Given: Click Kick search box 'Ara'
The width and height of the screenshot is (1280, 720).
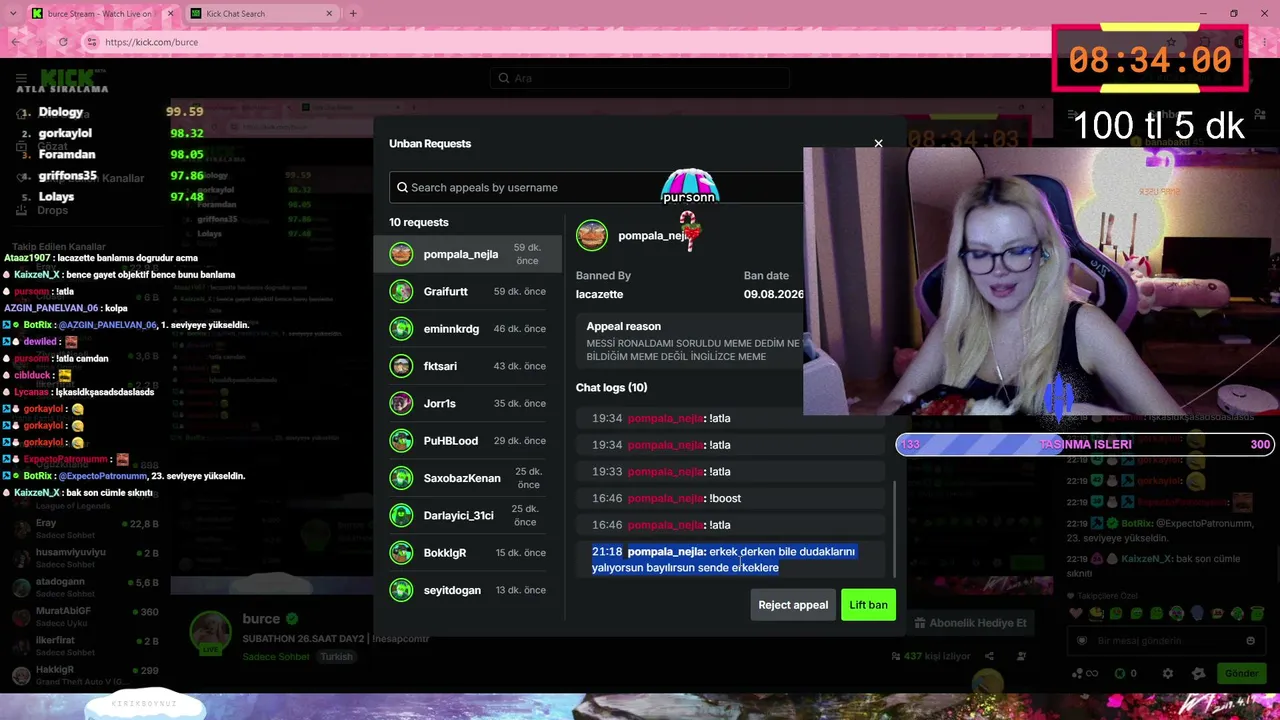Looking at the screenshot, I should click(x=640, y=78).
